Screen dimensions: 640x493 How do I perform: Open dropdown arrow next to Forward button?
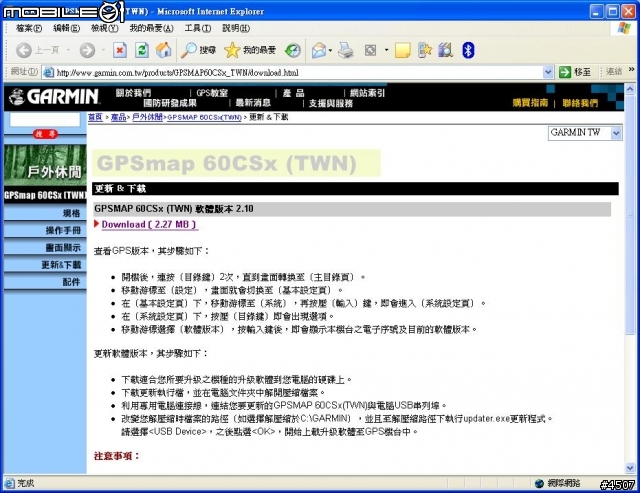[x=103, y=50]
